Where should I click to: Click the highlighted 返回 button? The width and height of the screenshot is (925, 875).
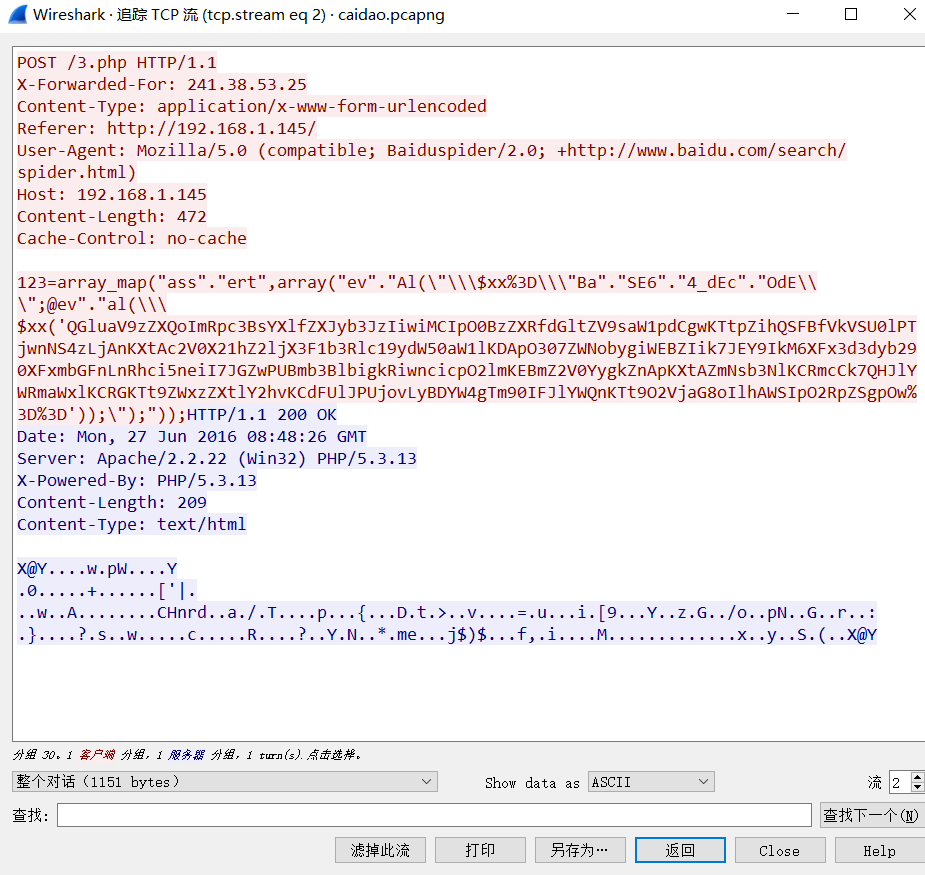point(680,850)
